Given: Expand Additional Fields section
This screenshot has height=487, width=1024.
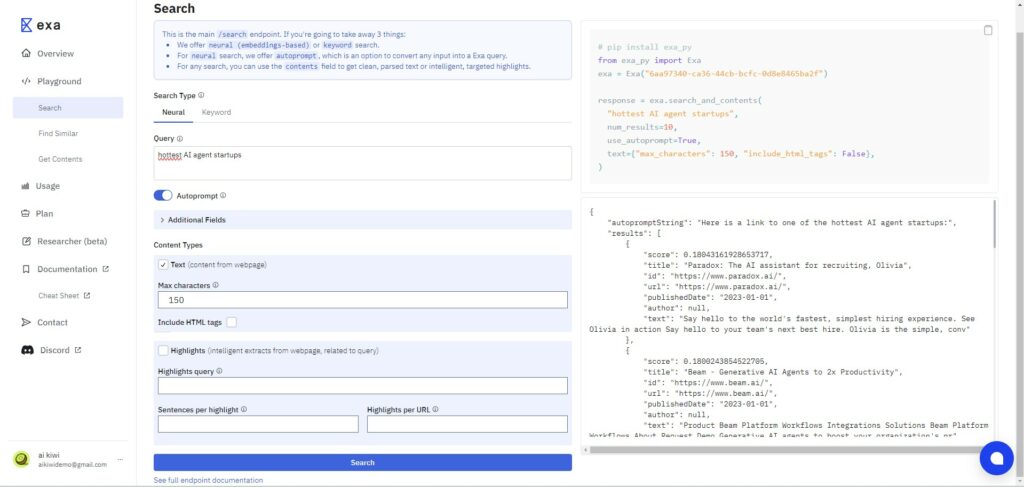Looking at the screenshot, I should (x=362, y=220).
